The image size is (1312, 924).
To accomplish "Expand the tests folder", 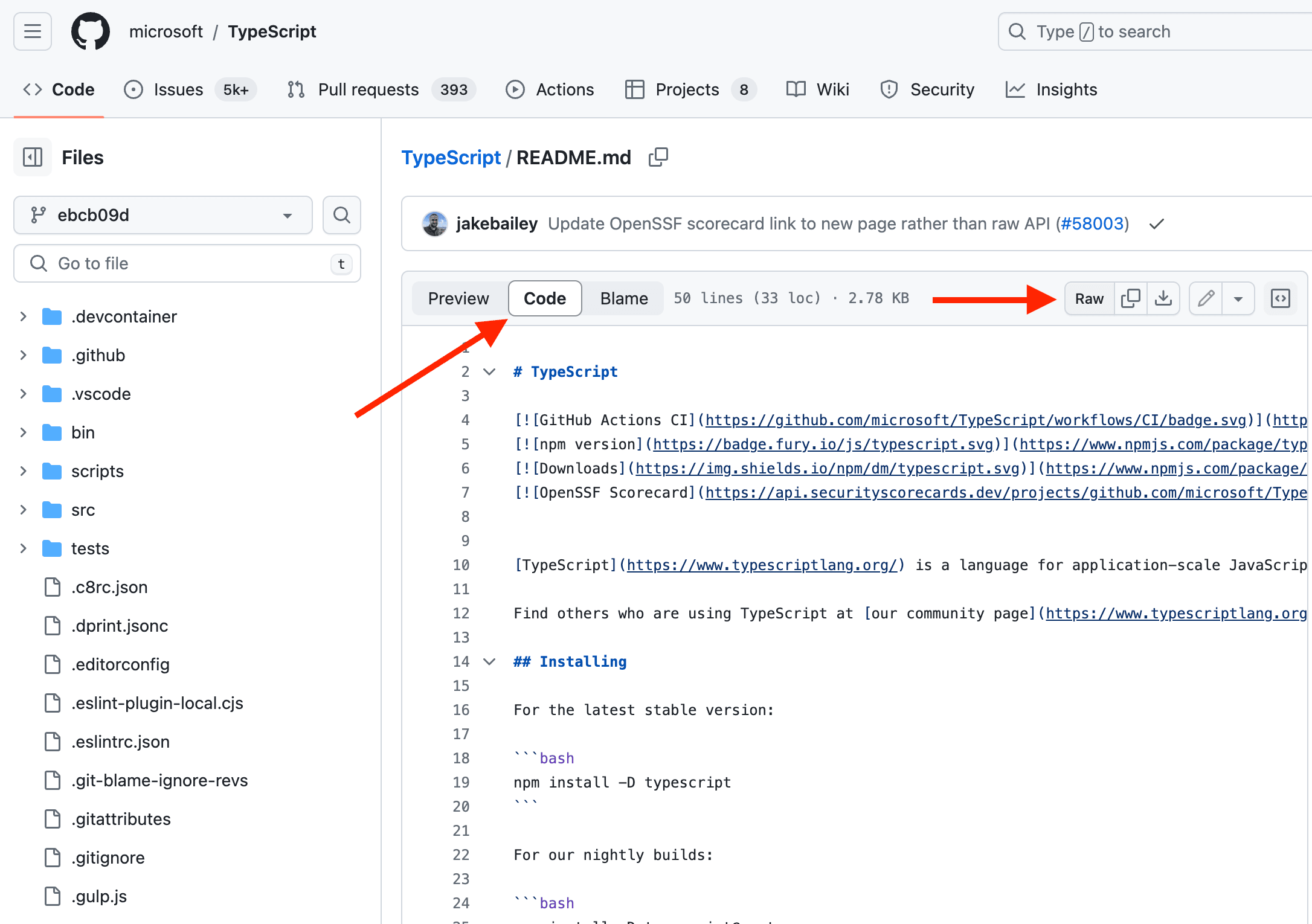I will coord(23,548).
